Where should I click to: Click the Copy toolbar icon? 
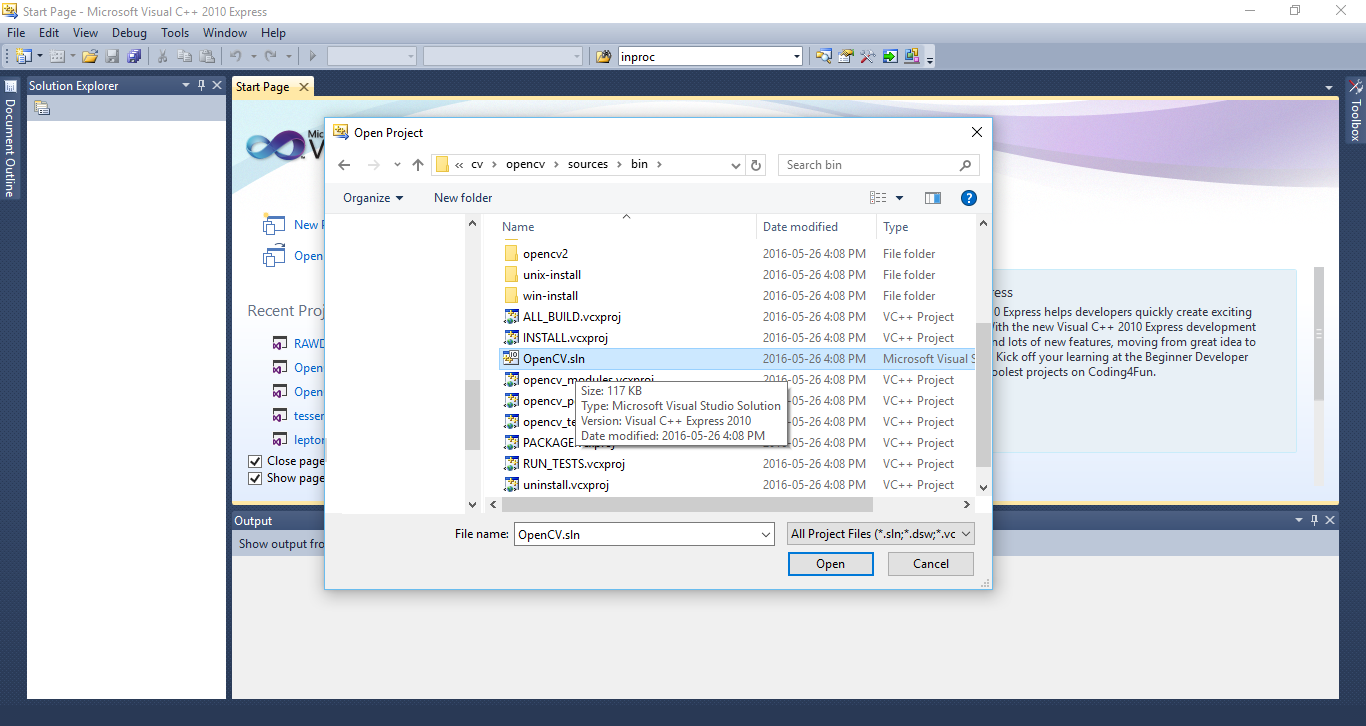pyautogui.click(x=184, y=57)
